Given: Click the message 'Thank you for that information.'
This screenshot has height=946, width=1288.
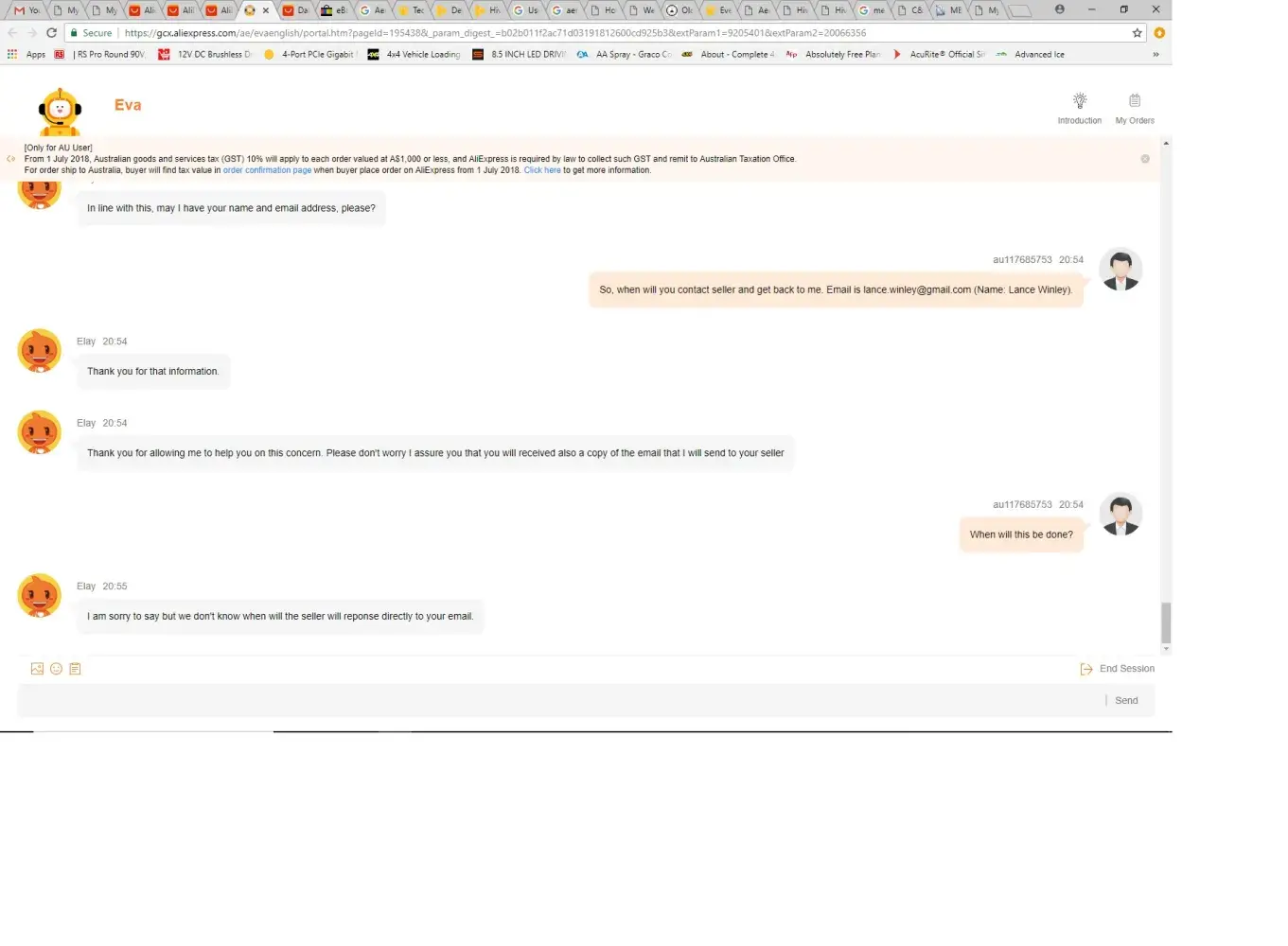Looking at the screenshot, I should (153, 372).
